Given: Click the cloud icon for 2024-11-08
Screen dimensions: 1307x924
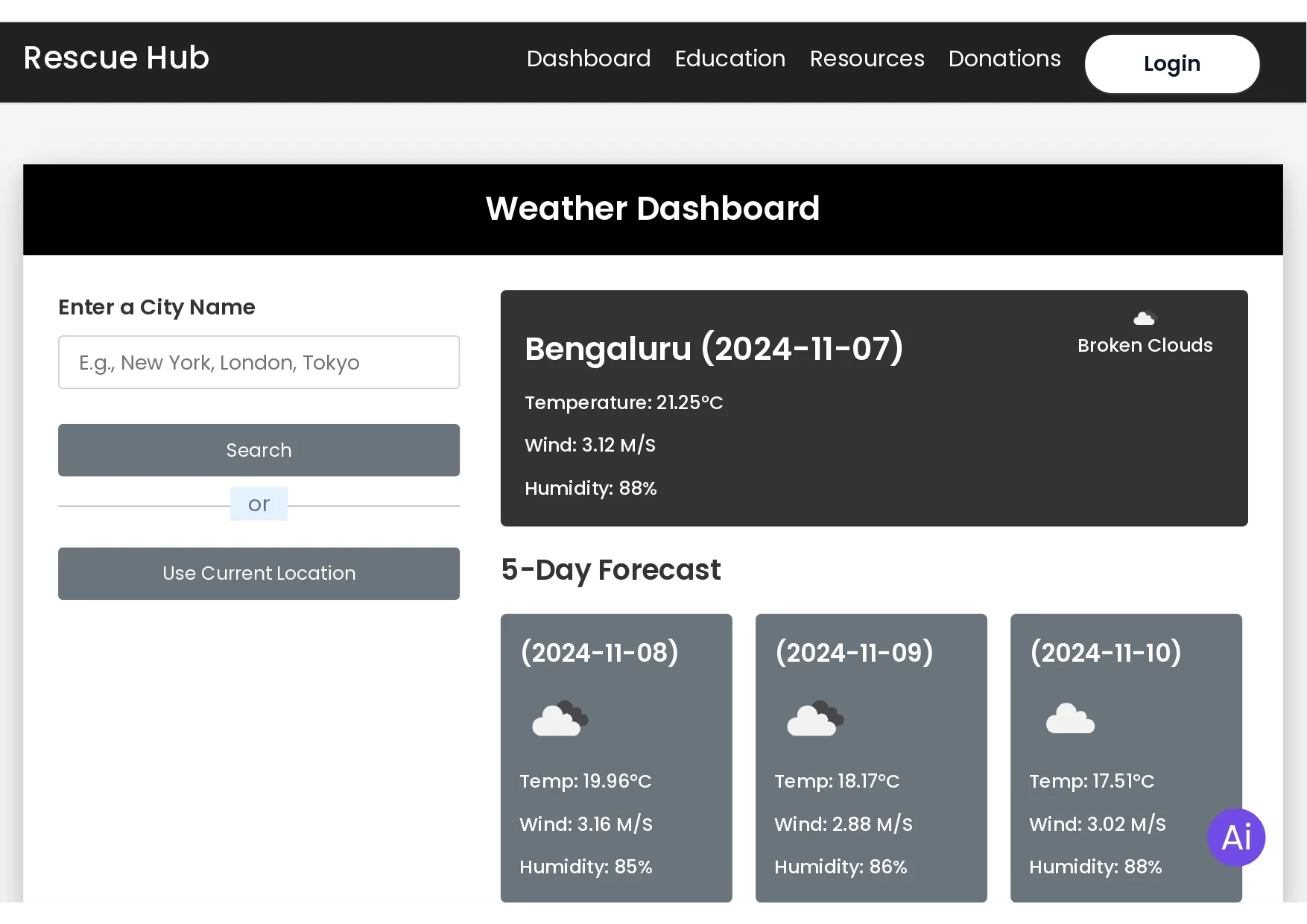Looking at the screenshot, I should (x=560, y=719).
